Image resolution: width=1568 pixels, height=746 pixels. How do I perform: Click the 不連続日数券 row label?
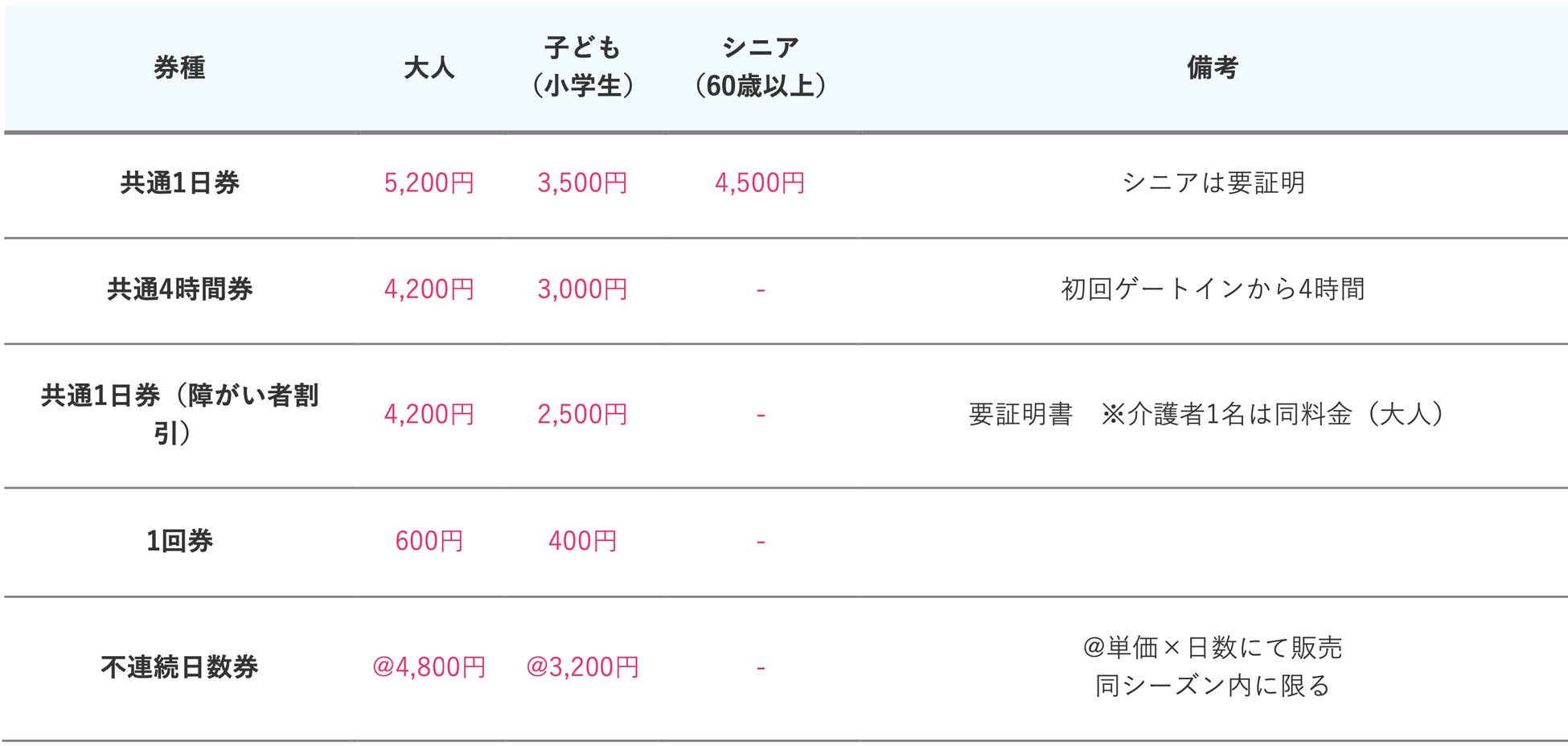click(179, 667)
